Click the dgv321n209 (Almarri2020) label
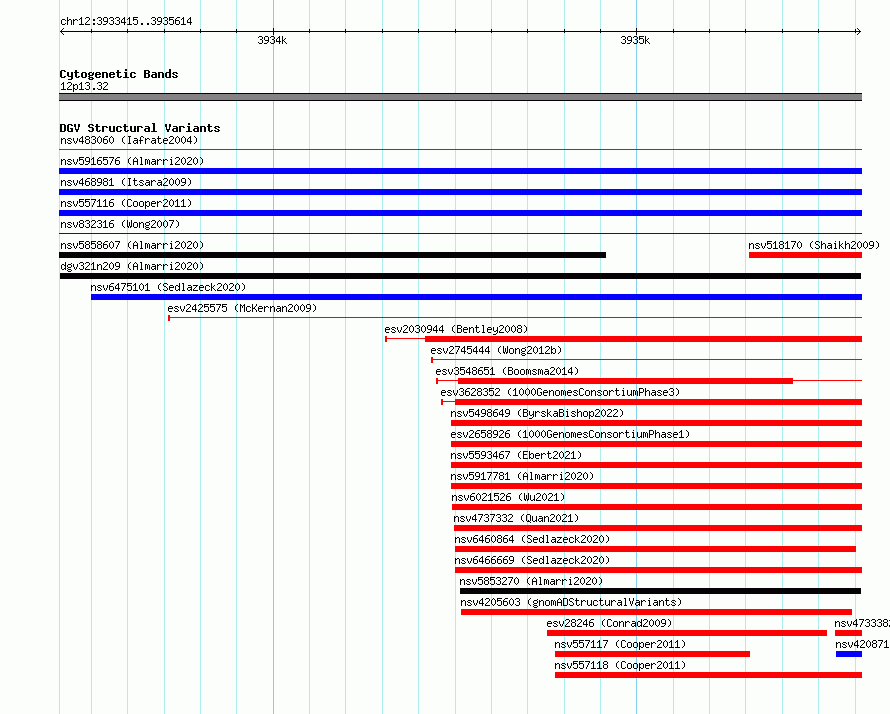 tap(132, 266)
